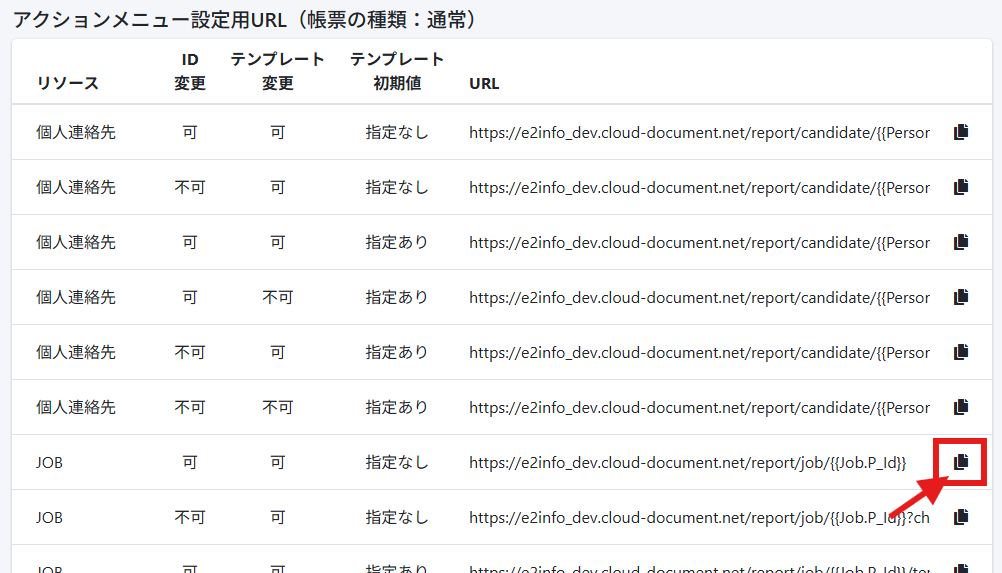Copy URL for first 個人連絡先 row (可, 可, 指定なし)

click(961, 132)
